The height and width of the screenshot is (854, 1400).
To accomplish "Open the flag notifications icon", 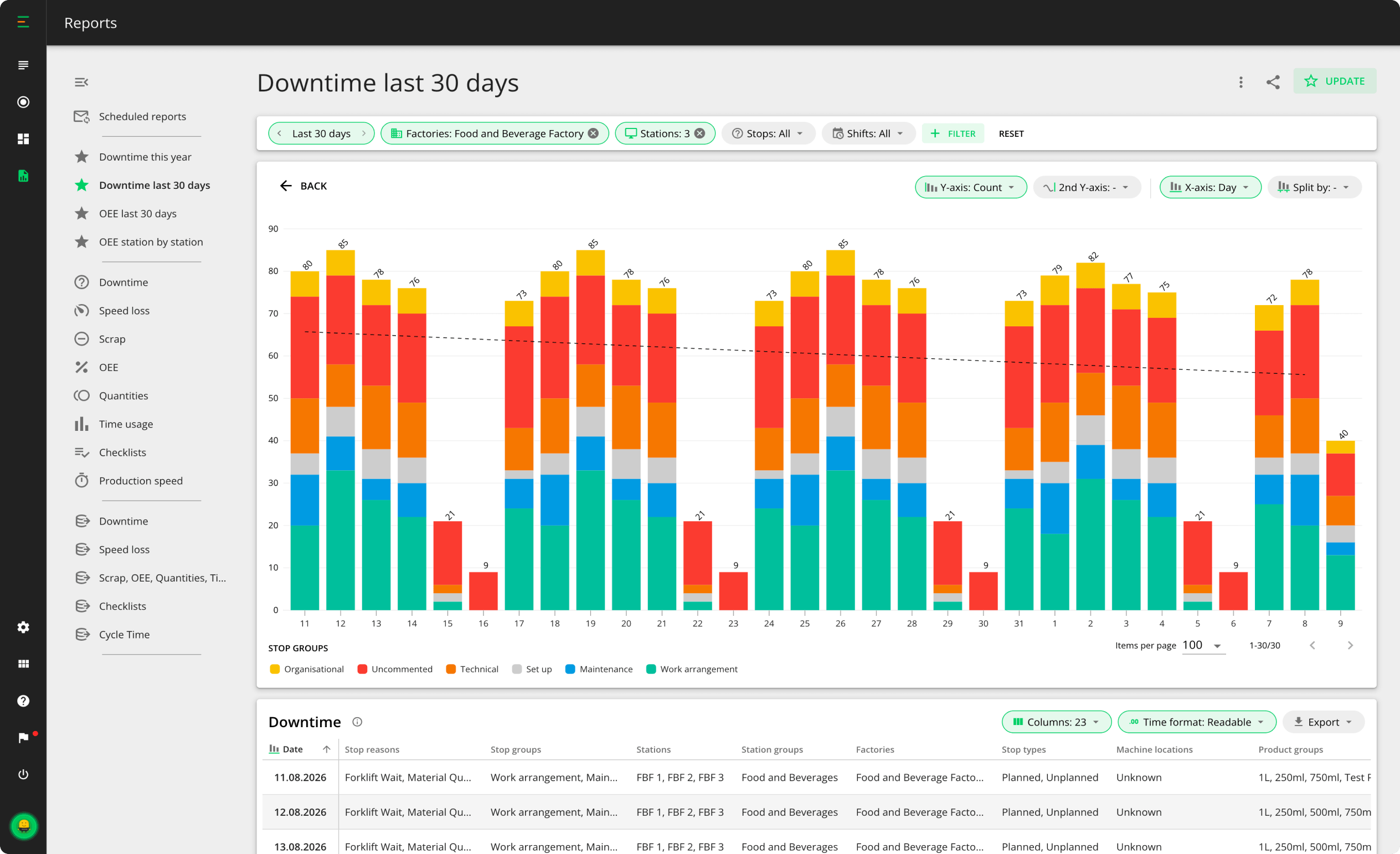I will click(x=23, y=738).
